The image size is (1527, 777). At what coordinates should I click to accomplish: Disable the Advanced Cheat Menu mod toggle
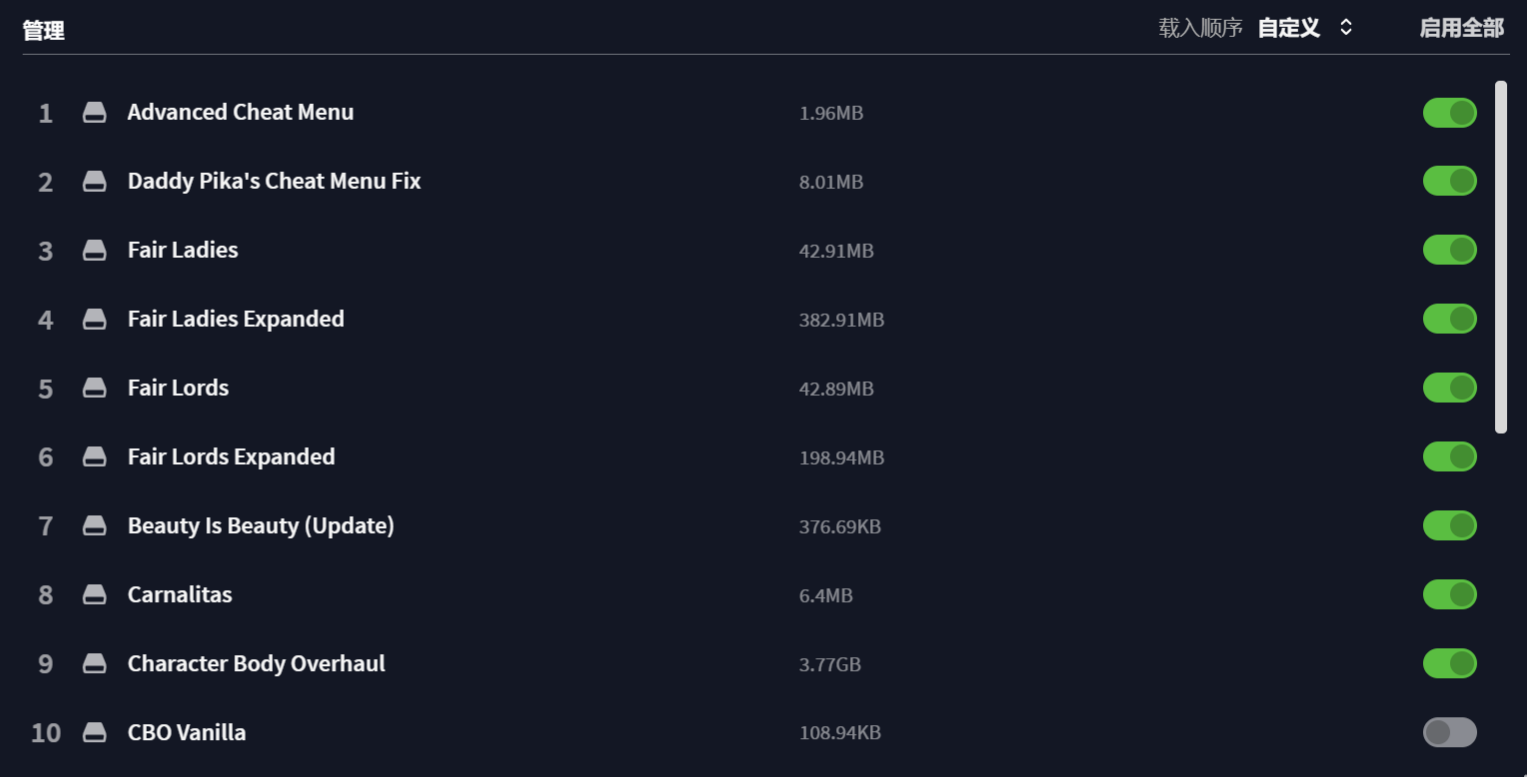1449,113
